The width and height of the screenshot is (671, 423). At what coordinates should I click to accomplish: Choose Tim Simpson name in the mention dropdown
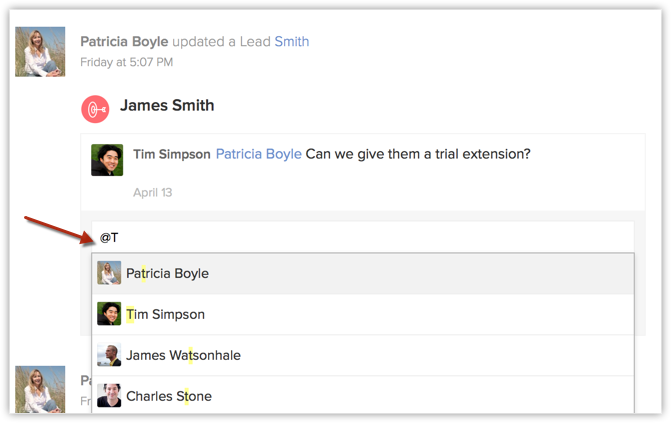click(165, 314)
